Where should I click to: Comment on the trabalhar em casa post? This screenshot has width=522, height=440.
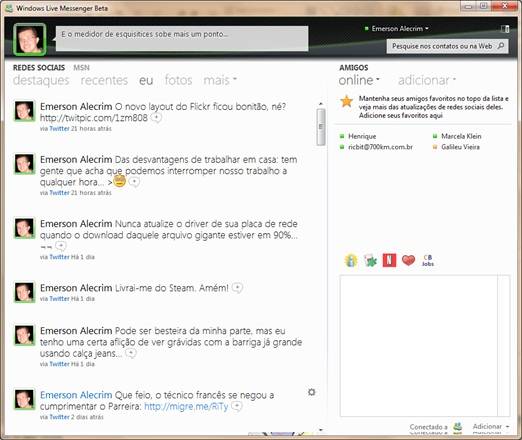(x=134, y=182)
